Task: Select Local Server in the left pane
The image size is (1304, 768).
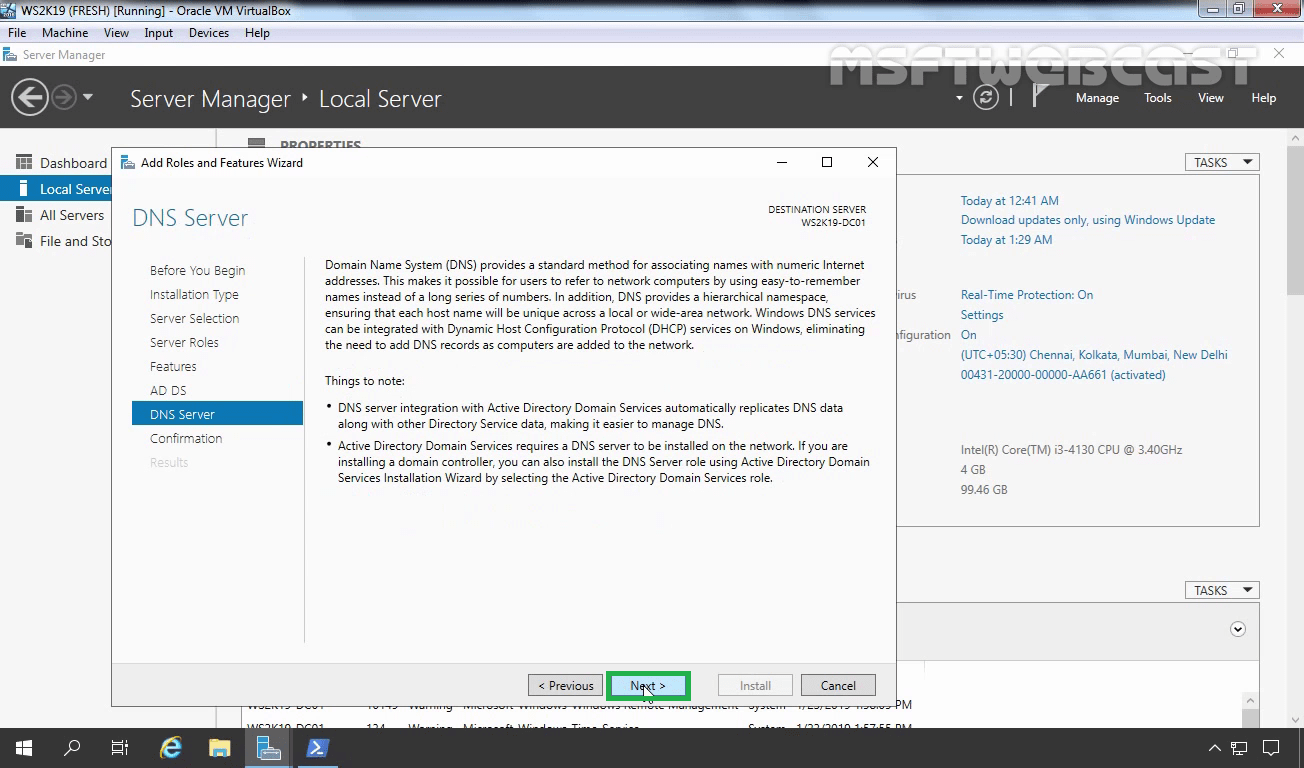Action: tap(57, 189)
